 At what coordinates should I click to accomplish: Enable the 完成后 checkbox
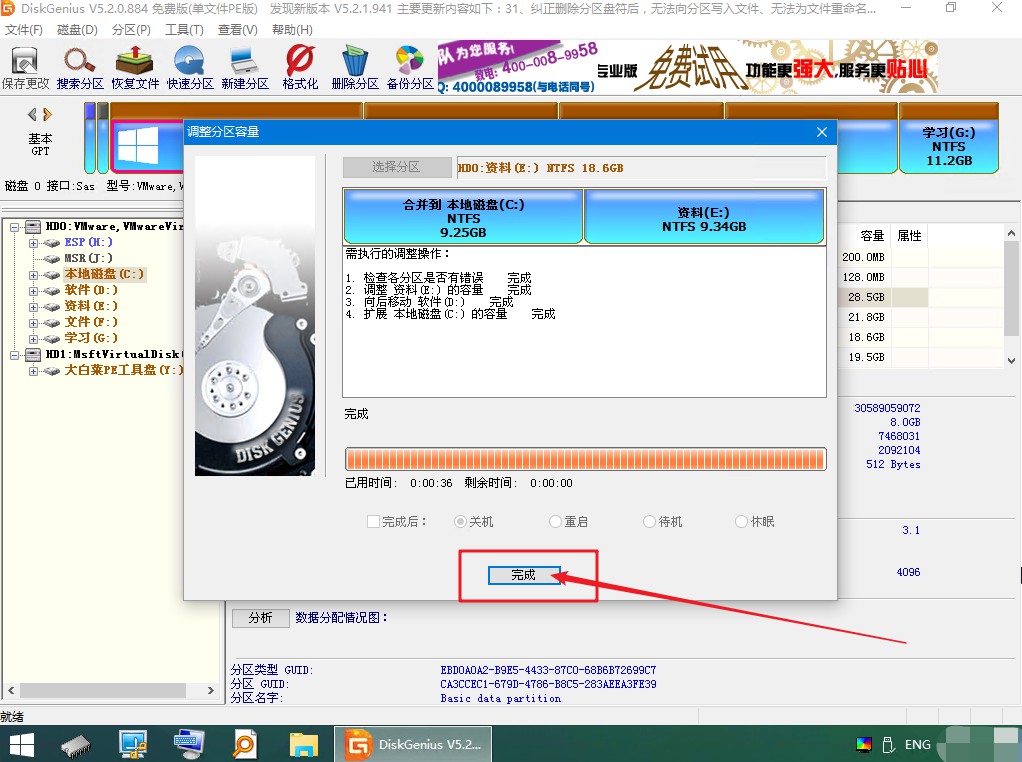click(373, 522)
